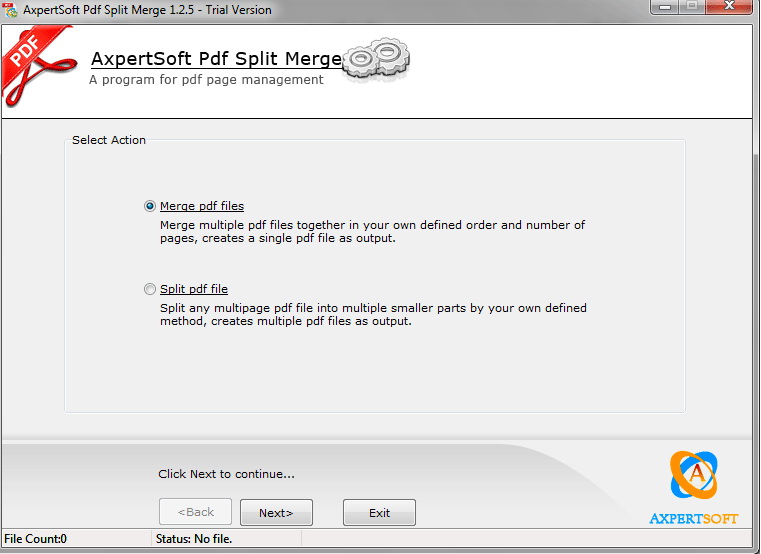761x554 pixels.
Task: Click the disabled <Back button
Action: click(195, 512)
